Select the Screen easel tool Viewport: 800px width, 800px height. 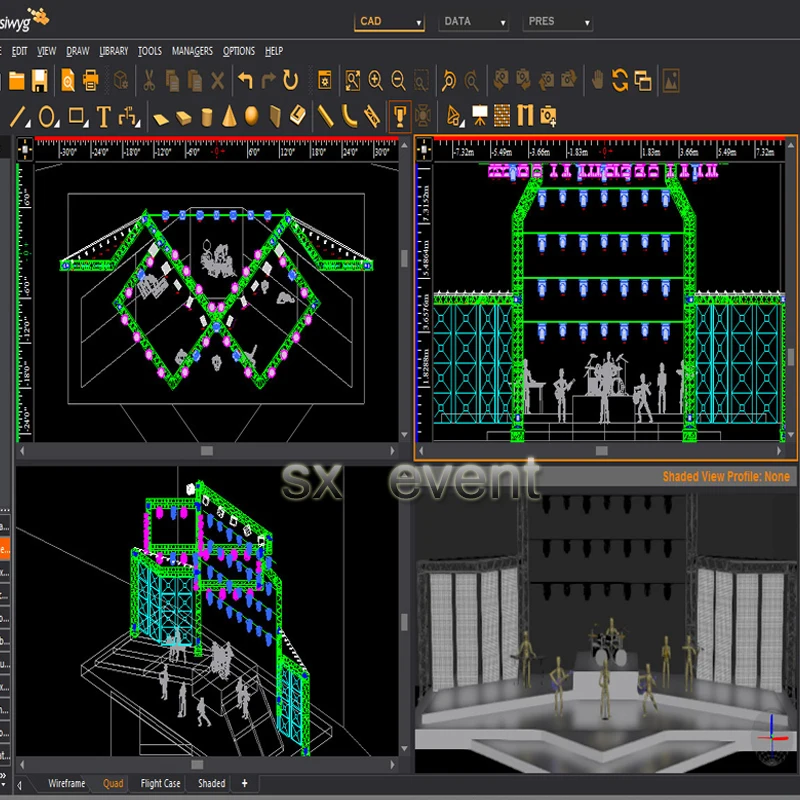479,116
